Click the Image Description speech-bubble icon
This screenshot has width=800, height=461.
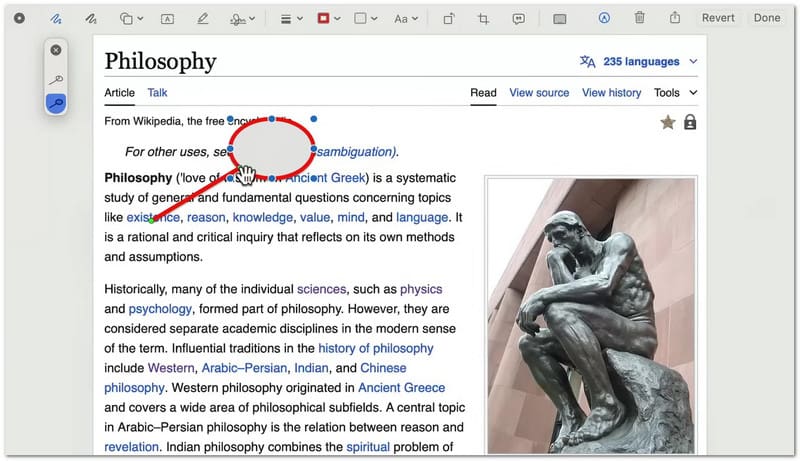(x=518, y=19)
